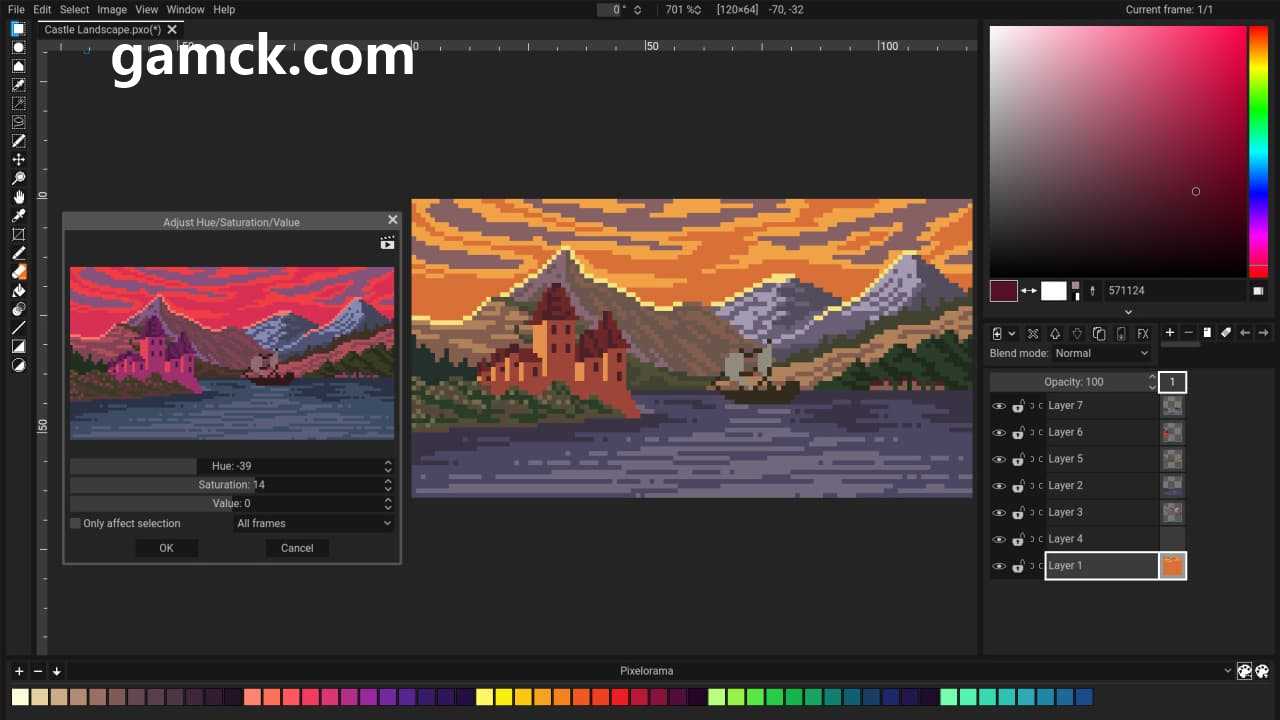Toggle the lock on Layer 4
Image resolution: width=1280 pixels, height=720 pixels.
pos(1018,539)
